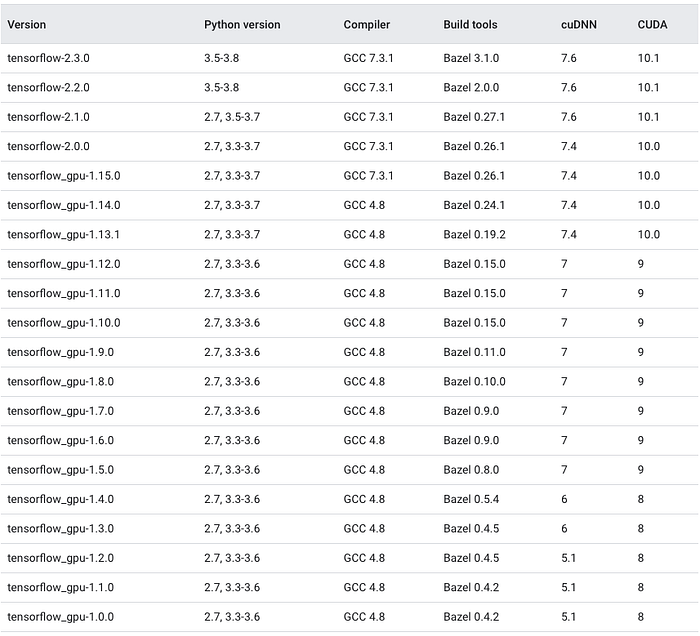Select the tensorflow_gpu-1.2.0 cell
Viewport: 700px width, 636px height.
[61, 558]
